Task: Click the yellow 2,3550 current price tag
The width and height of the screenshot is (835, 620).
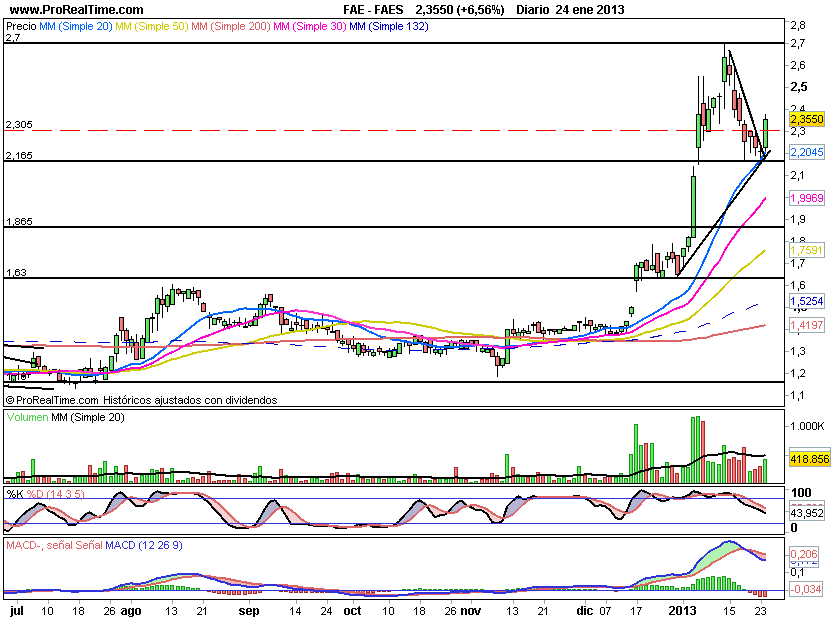Action: coord(806,119)
